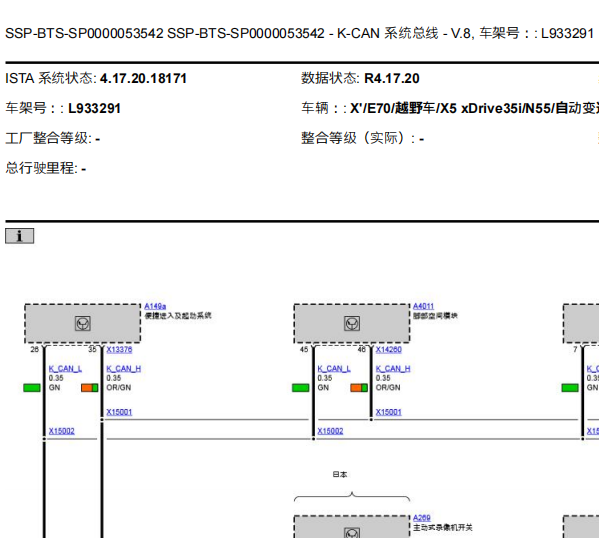Click the info 'i' button
599x538 pixels.
coord(19,236)
